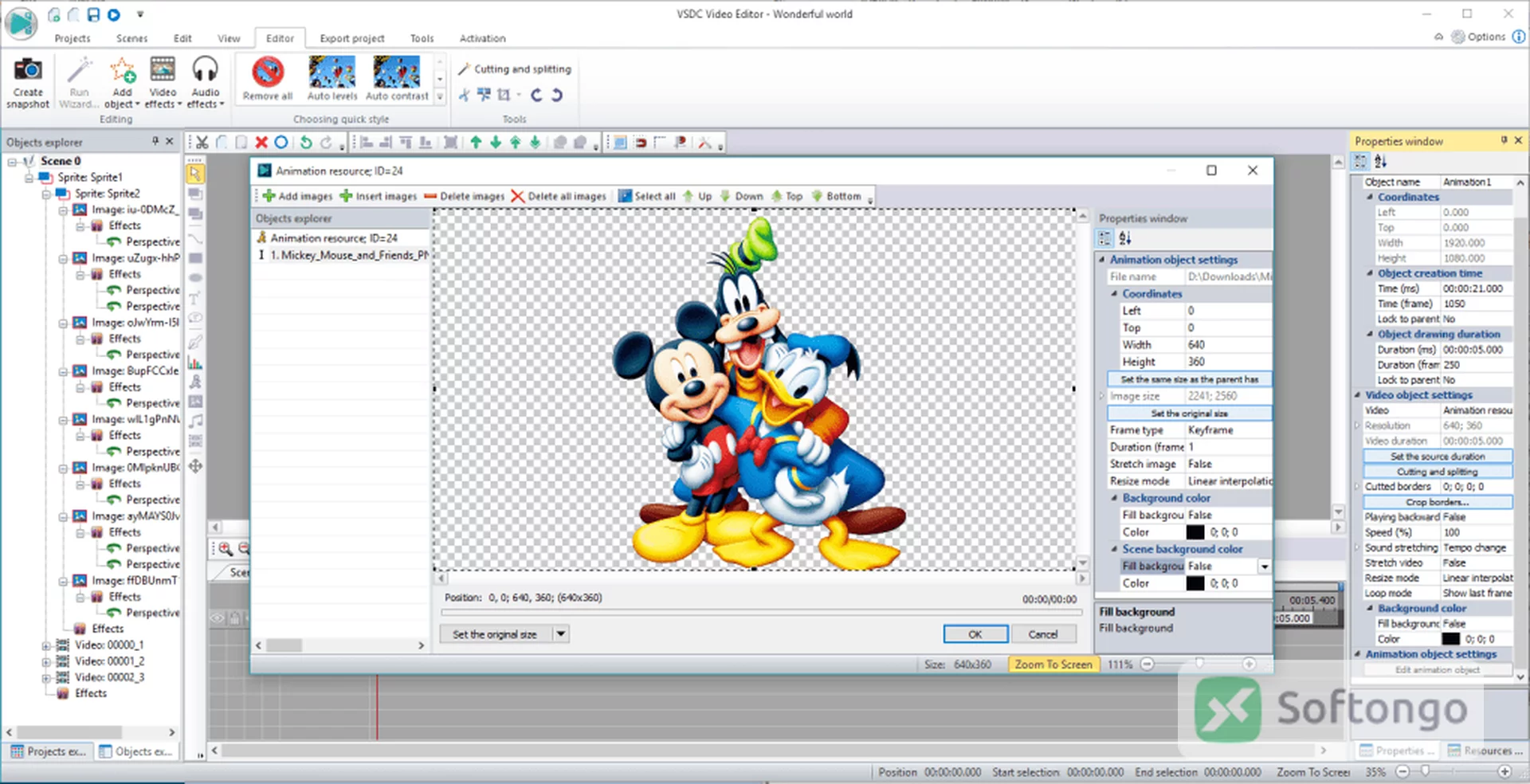This screenshot has width=1530, height=784.
Task: Move image to Bottom of list
Action: pyautogui.click(x=836, y=196)
